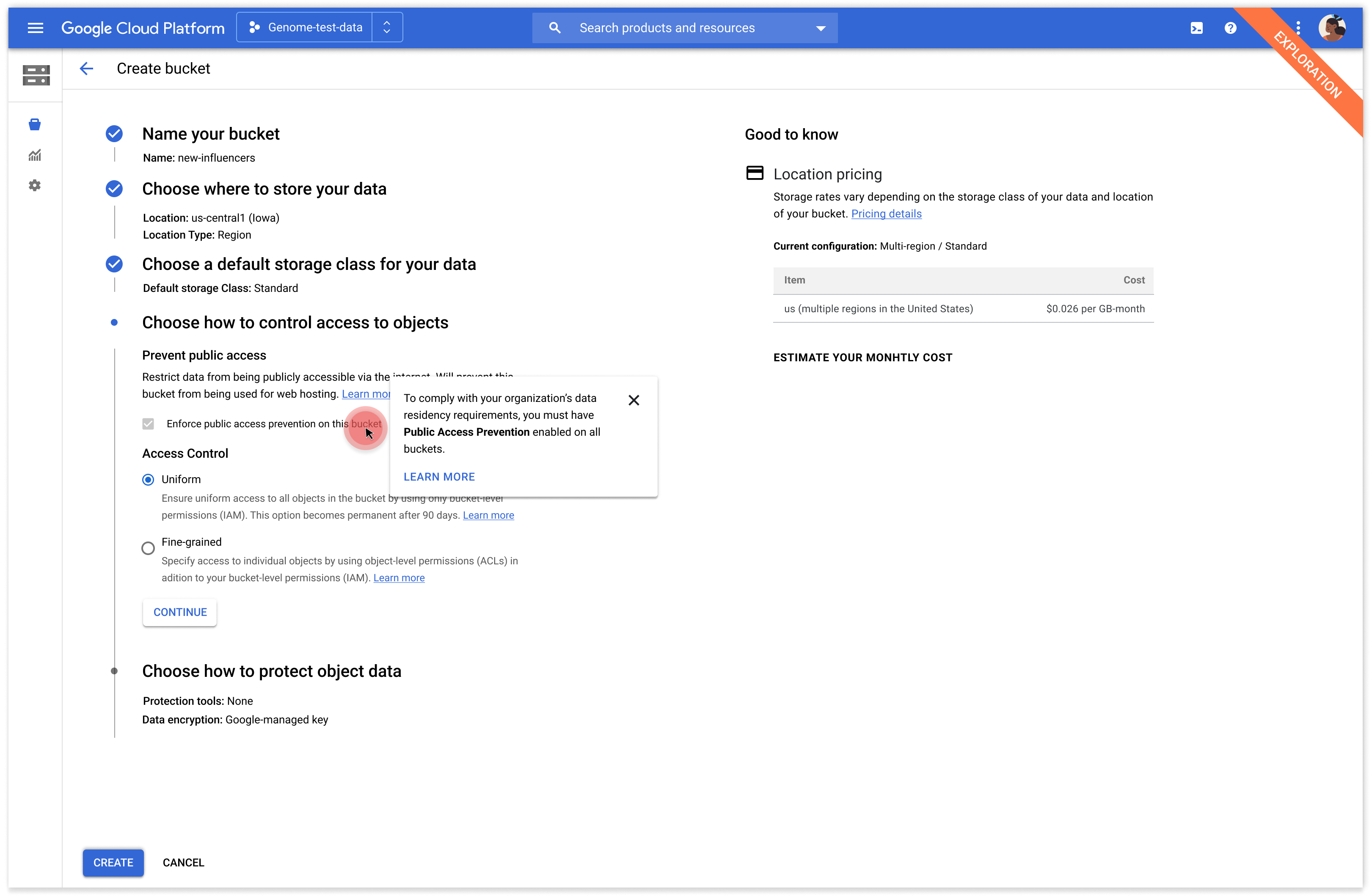Image resolution: width=1372 pixels, height=896 pixels.
Task: Open the hamburger navigation menu
Action: point(35,27)
